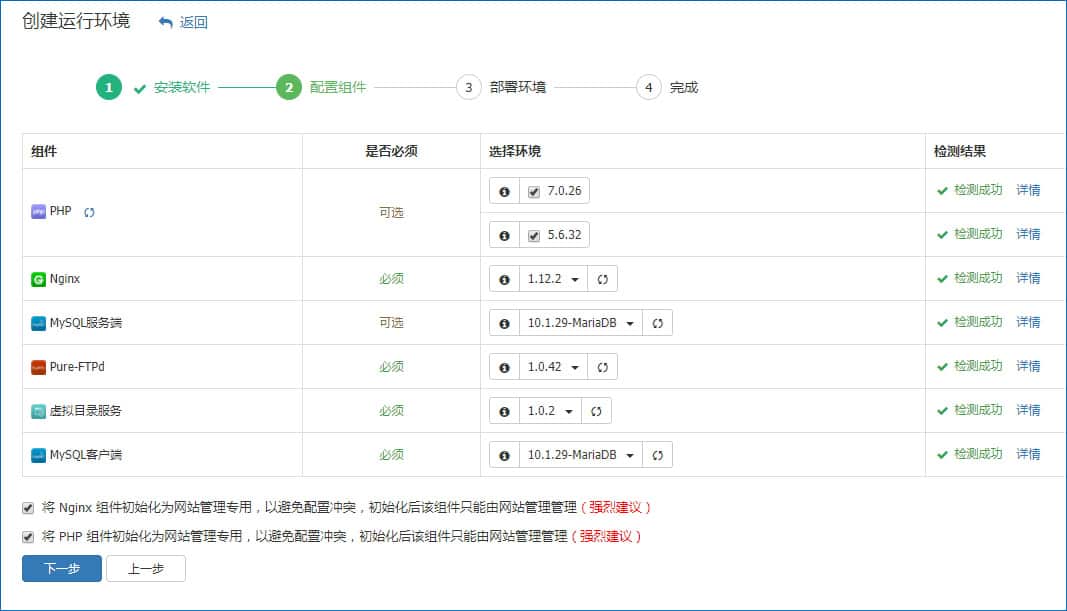Click the MySQL服务端 component icon
This screenshot has height=611, width=1067.
pyautogui.click(x=39, y=323)
